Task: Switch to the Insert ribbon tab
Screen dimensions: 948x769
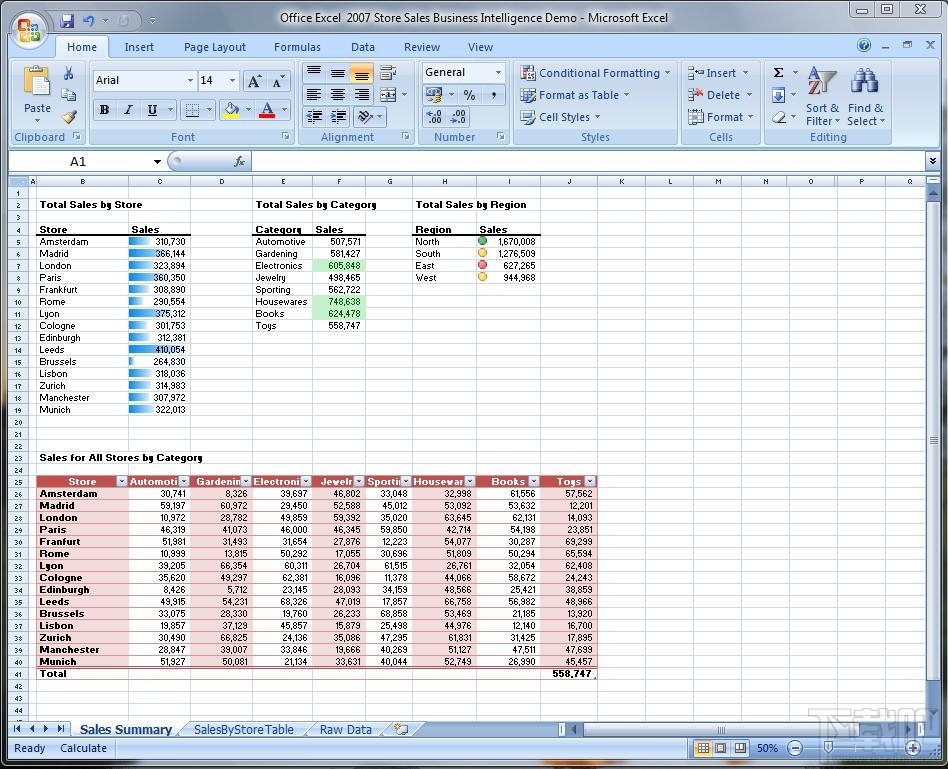Action: point(139,47)
